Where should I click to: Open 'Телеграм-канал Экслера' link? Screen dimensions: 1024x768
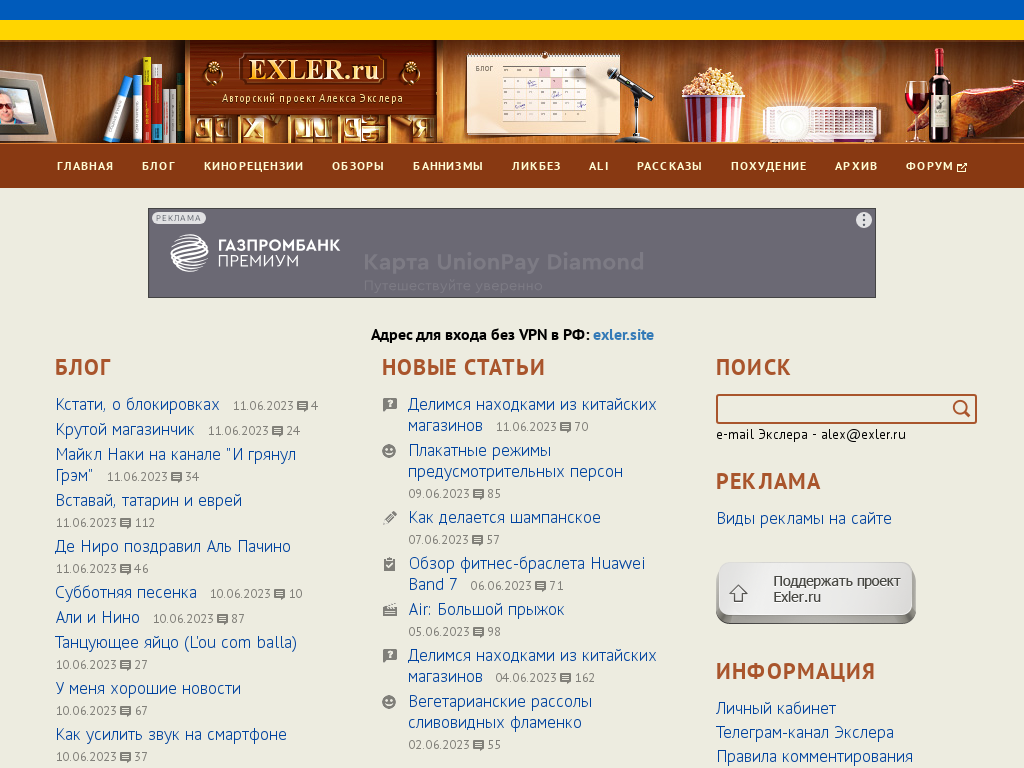805,733
